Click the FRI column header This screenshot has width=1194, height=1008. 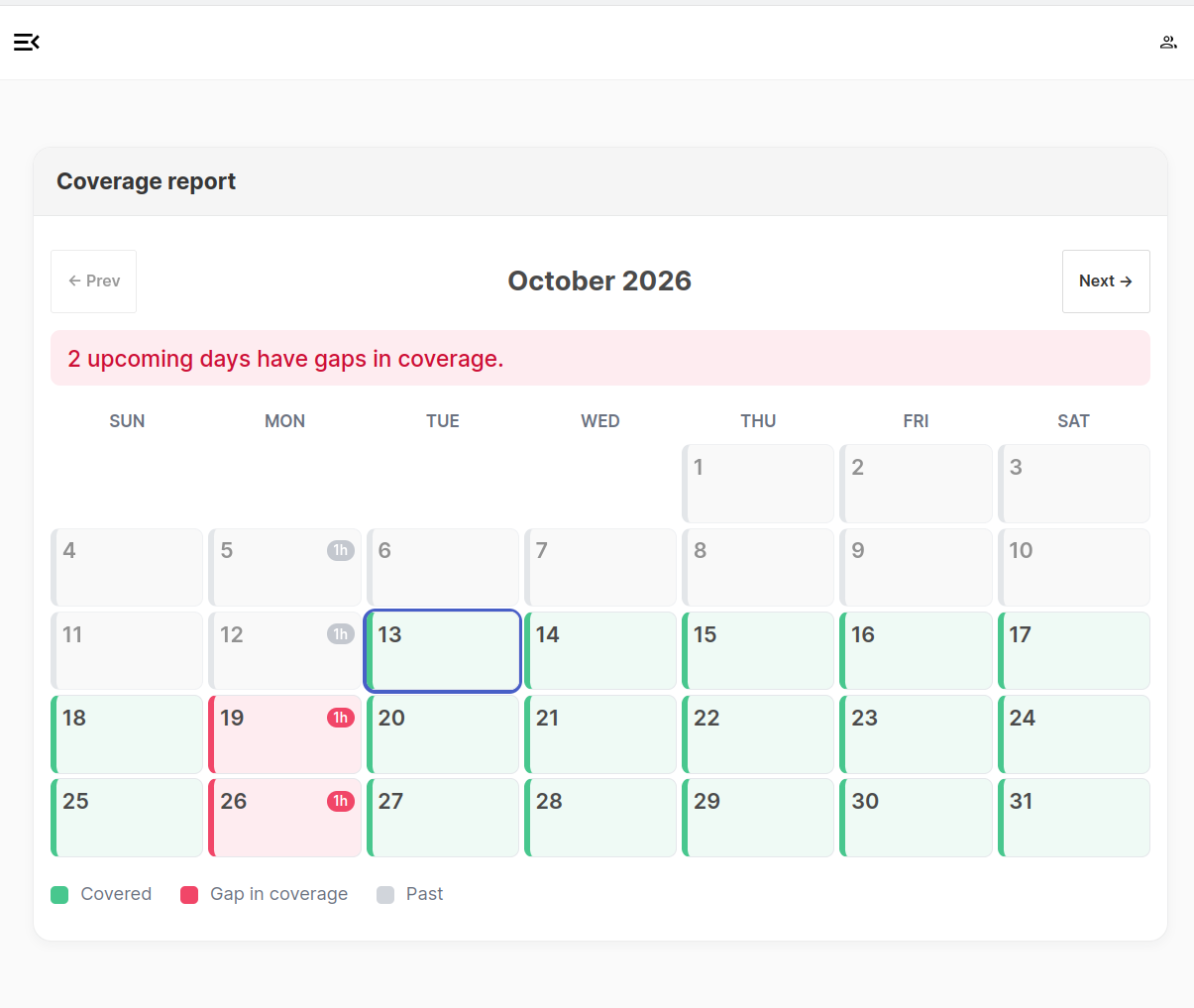(x=916, y=421)
